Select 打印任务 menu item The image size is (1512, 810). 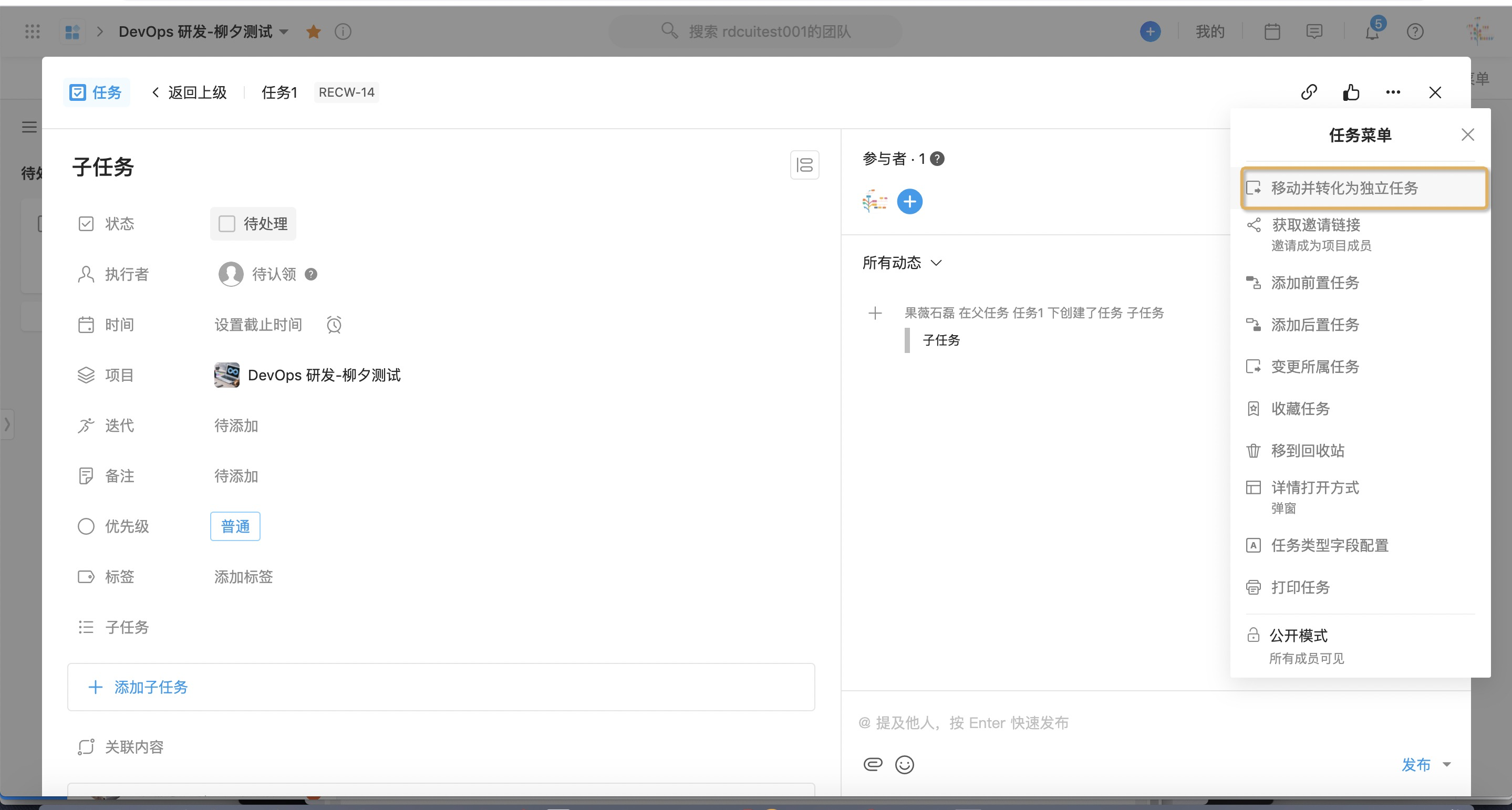click(x=1360, y=587)
